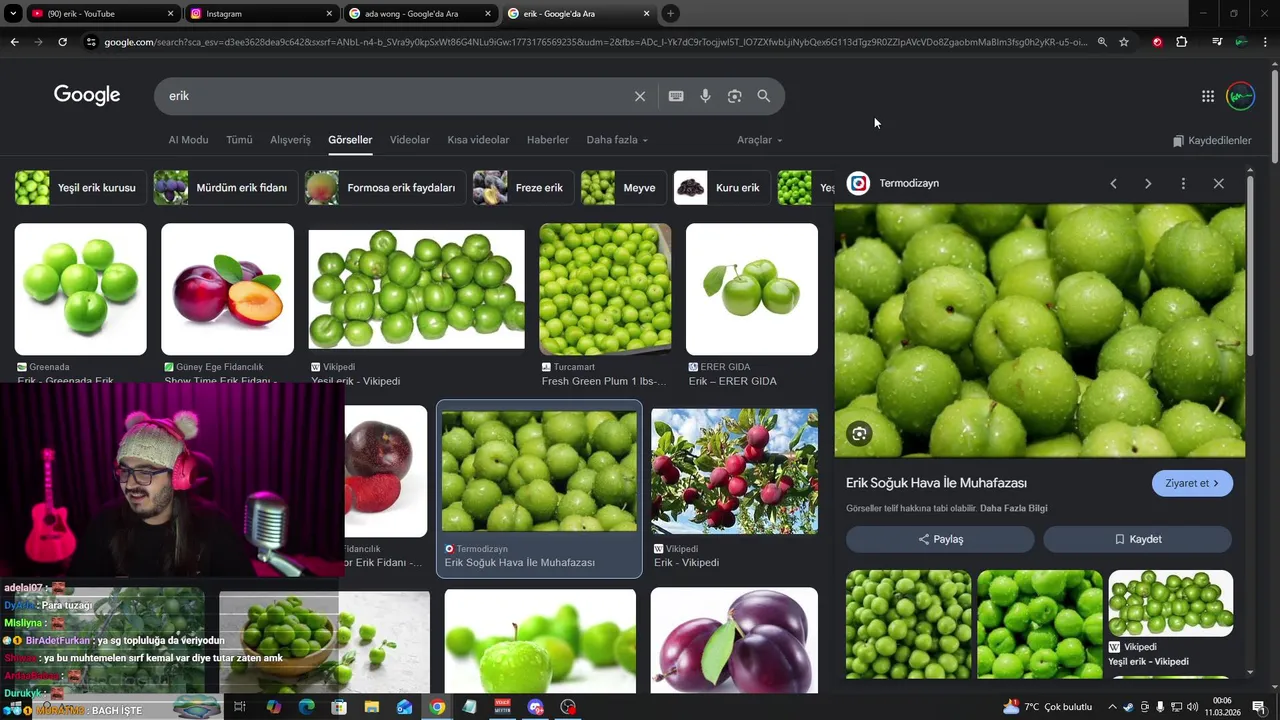Click the Paylaş share button
Image resolution: width=1280 pixels, height=720 pixels.
click(x=940, y=539)
